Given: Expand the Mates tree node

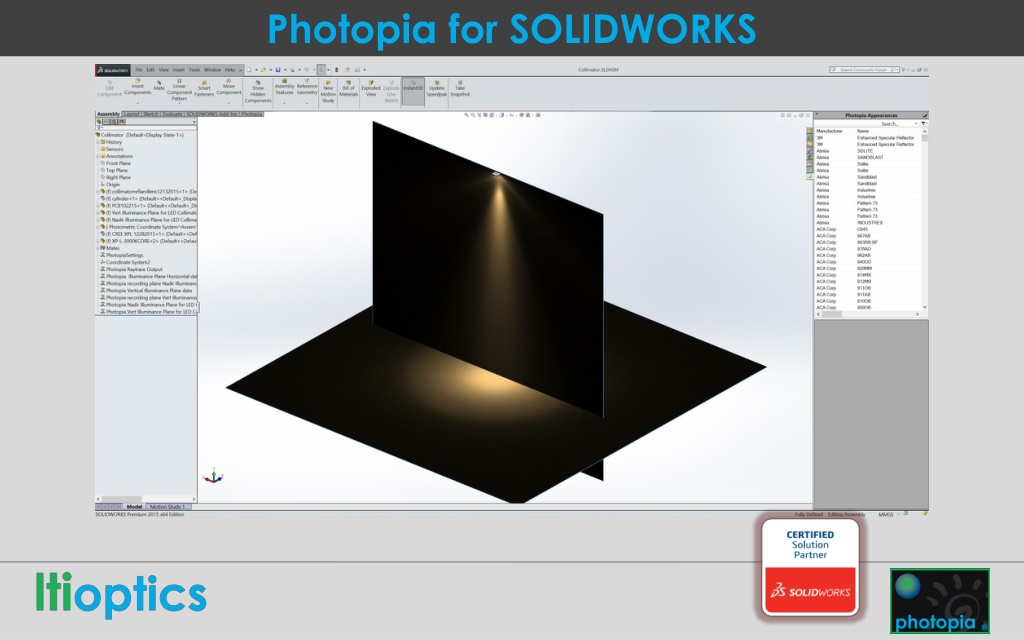Looking at the screenshot, I should click(98, 248).
